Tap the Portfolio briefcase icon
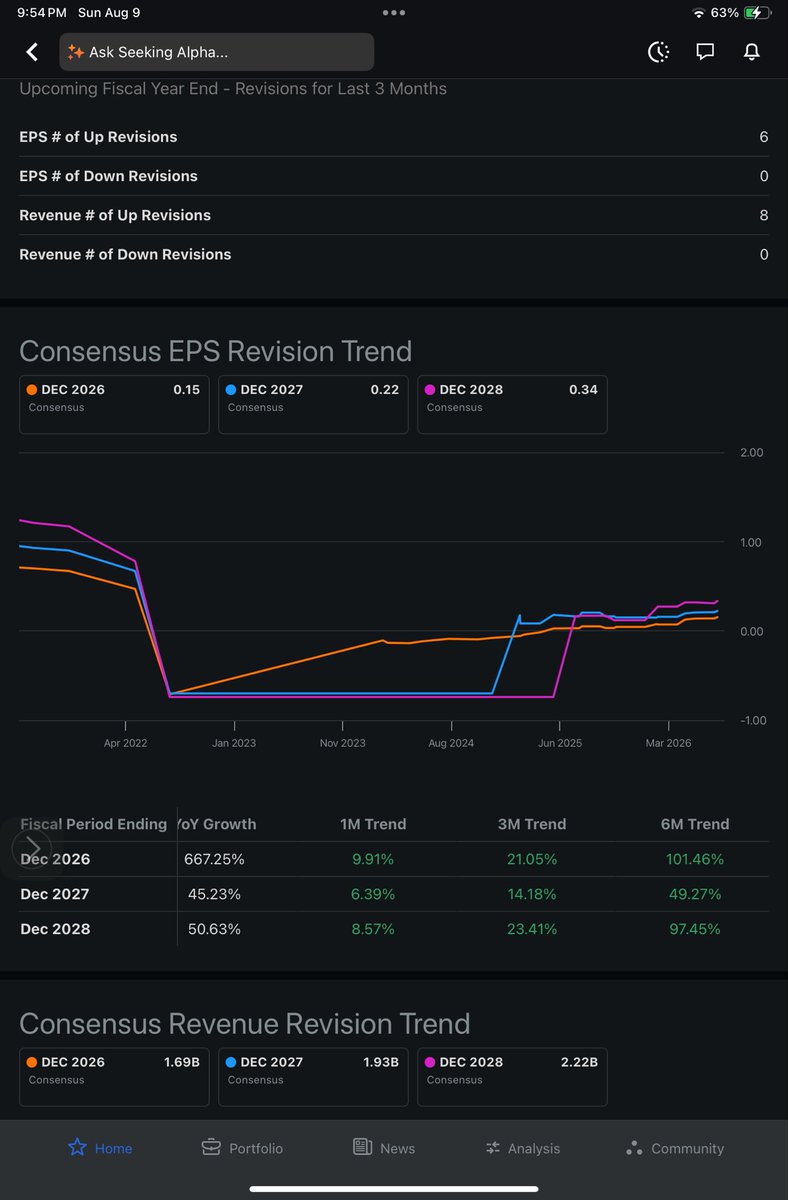 [211, 1147]
